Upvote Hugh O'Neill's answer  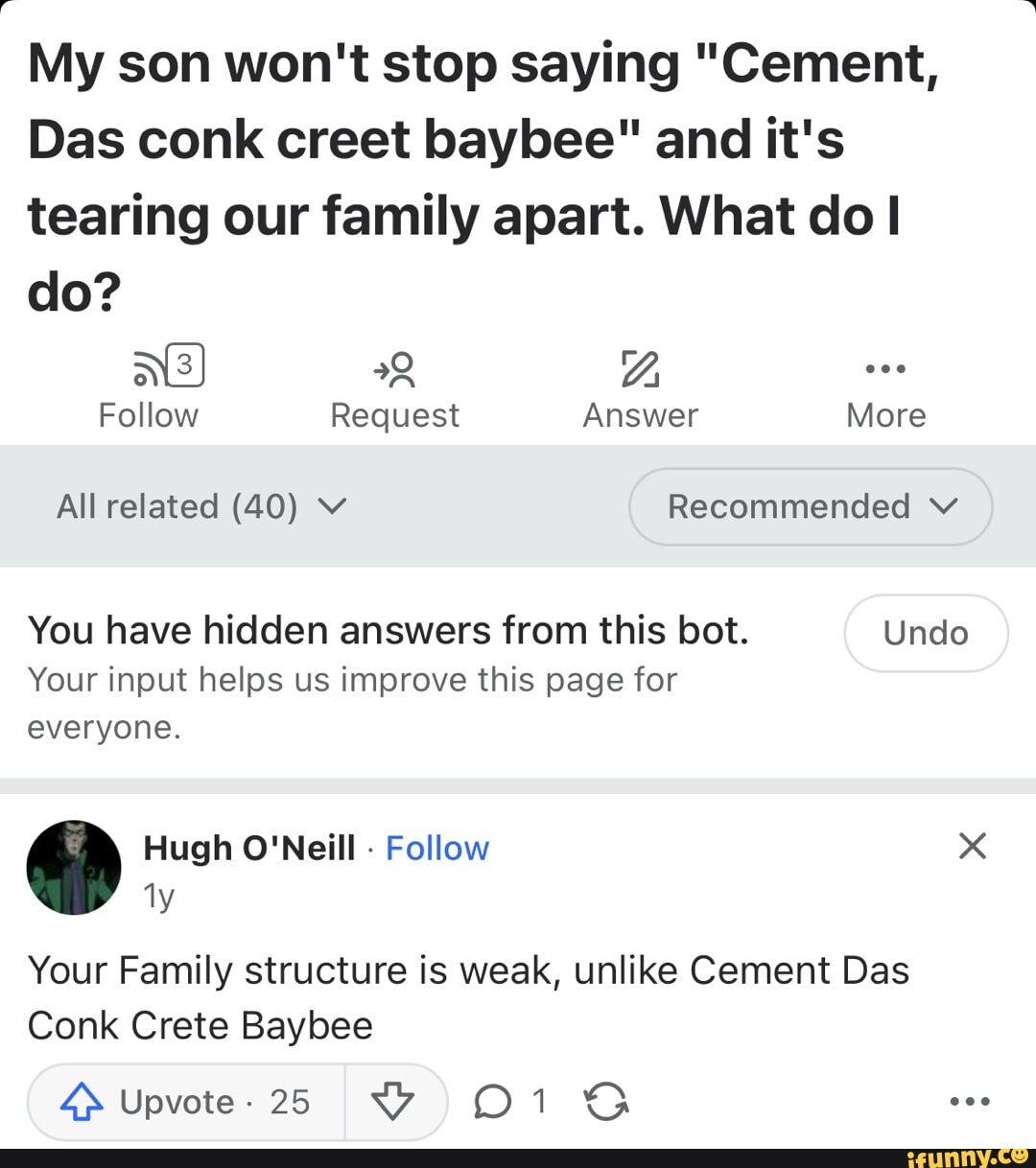coord(182,1101)
